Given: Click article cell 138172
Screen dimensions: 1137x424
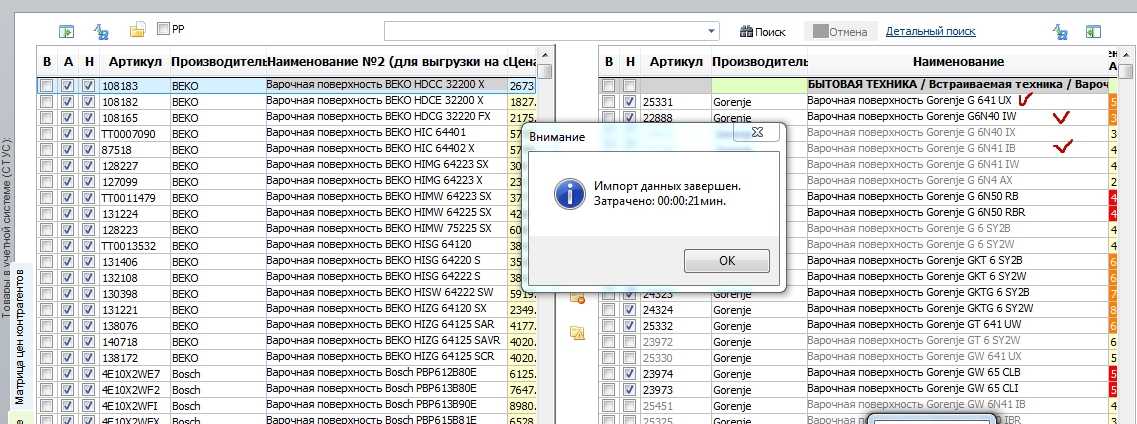Looking at the screenshot, I should coord(134,357).
